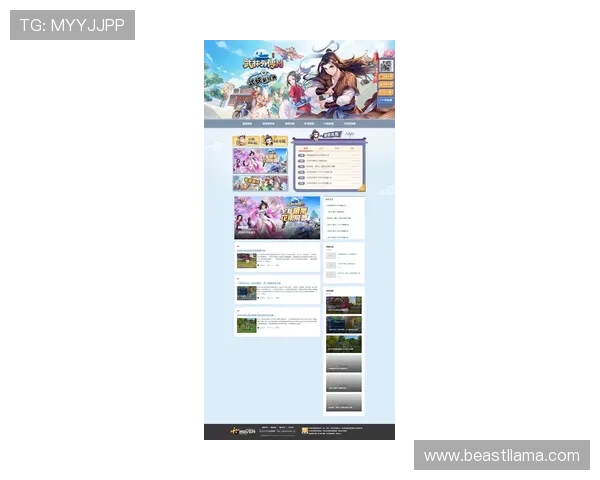600x480 pixels.
Task: Click the orange corner icon of the news panel
Action: (361, 187)
